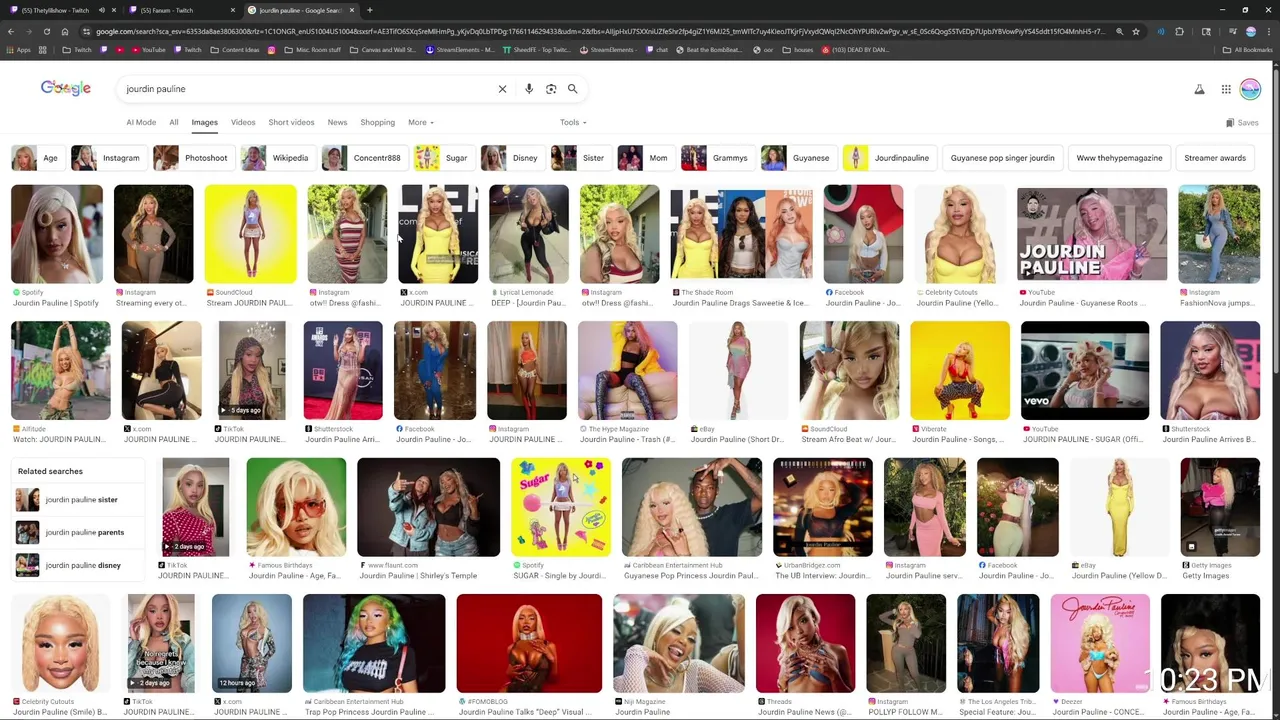Open The Hype Magazine Trash image result
The image size is (1280, 720).
click(x=628, y=371)
